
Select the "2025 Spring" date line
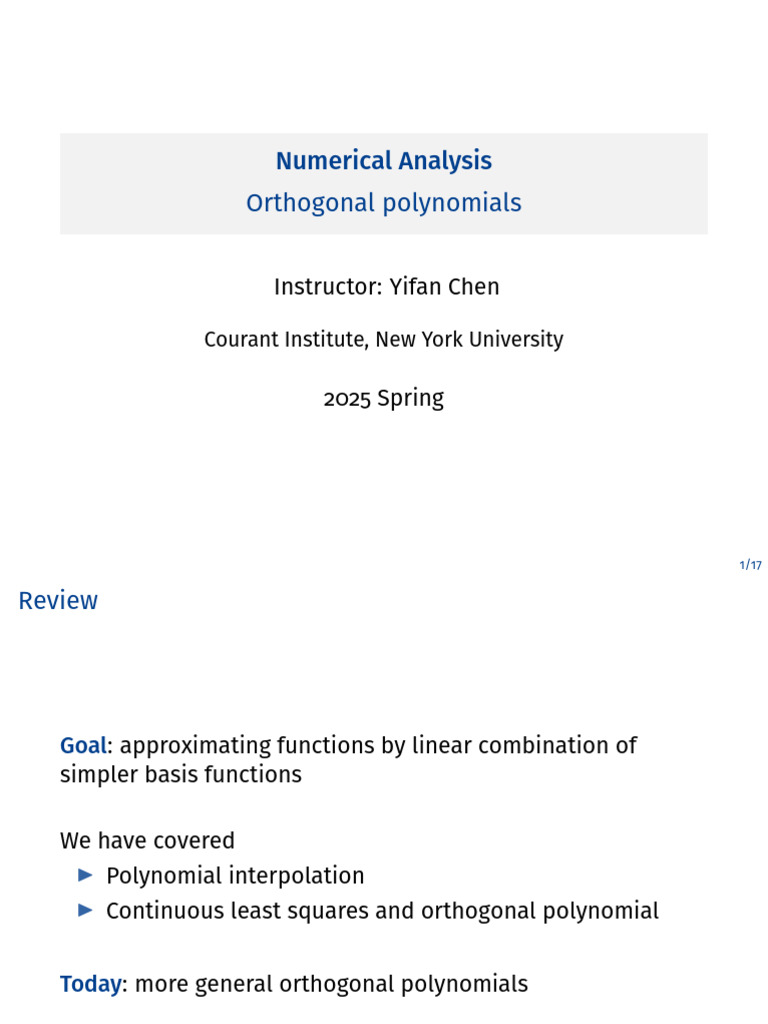point(383,398)
